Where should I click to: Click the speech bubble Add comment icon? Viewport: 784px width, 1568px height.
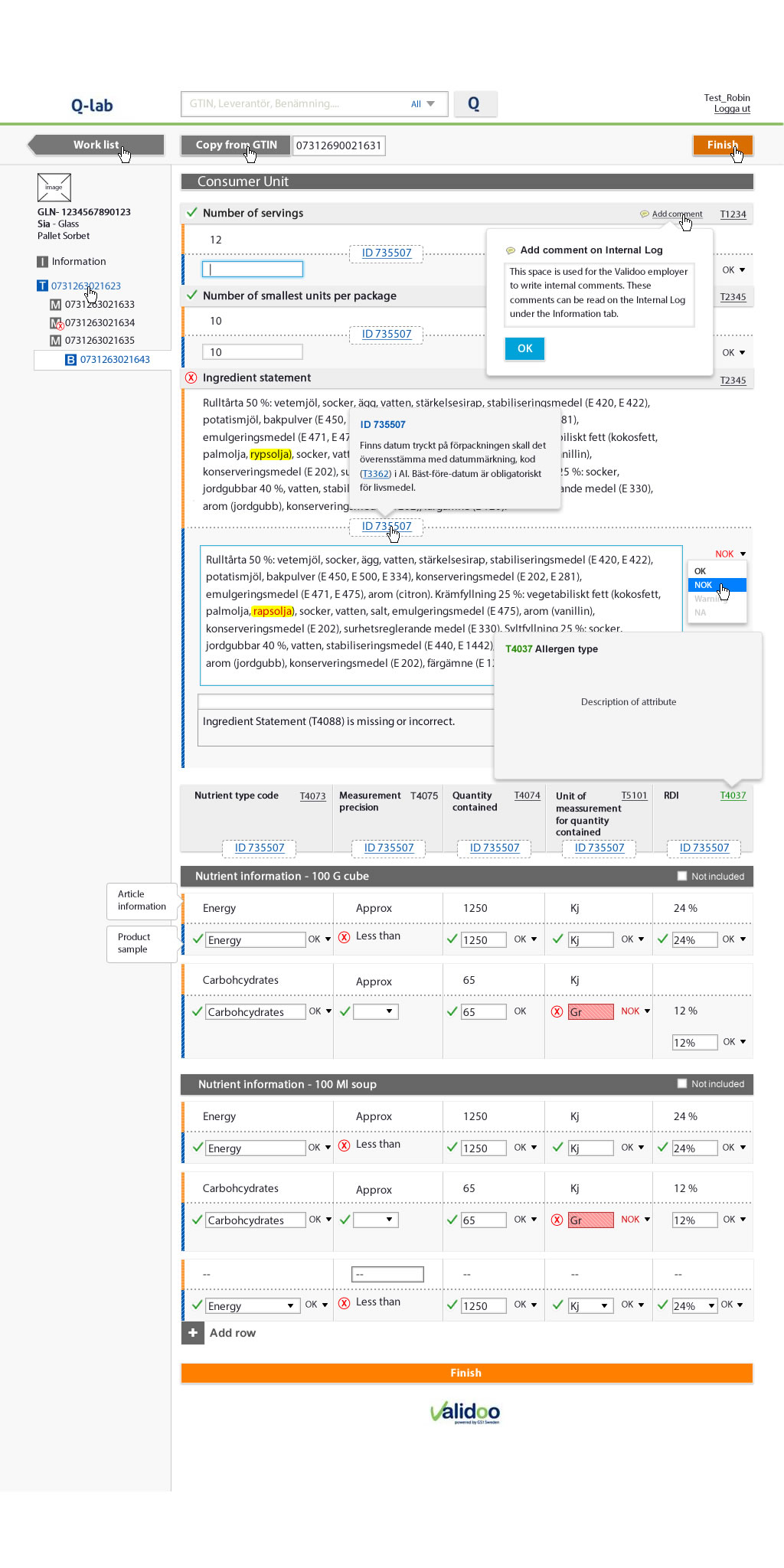tap(645, 214)
